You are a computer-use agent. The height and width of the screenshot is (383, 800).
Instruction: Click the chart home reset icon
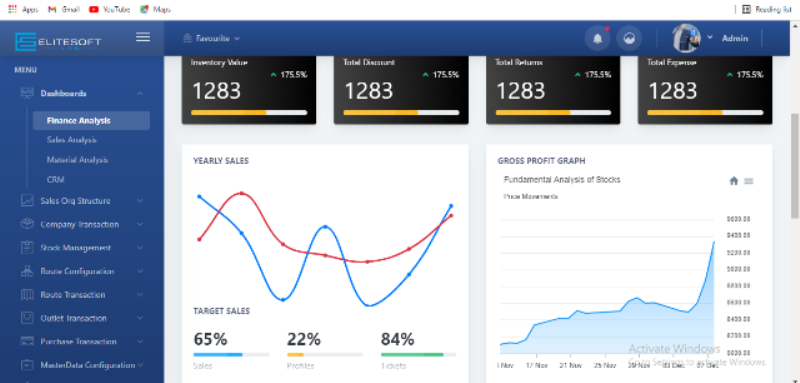[x=734, y=181]
